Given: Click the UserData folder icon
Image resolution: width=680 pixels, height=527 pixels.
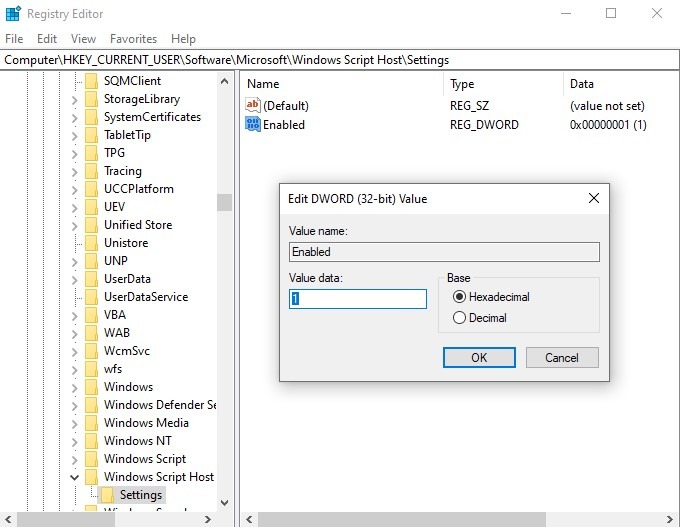Looking at the screenshot, I should pyautogui.click(x=91, y=278).
